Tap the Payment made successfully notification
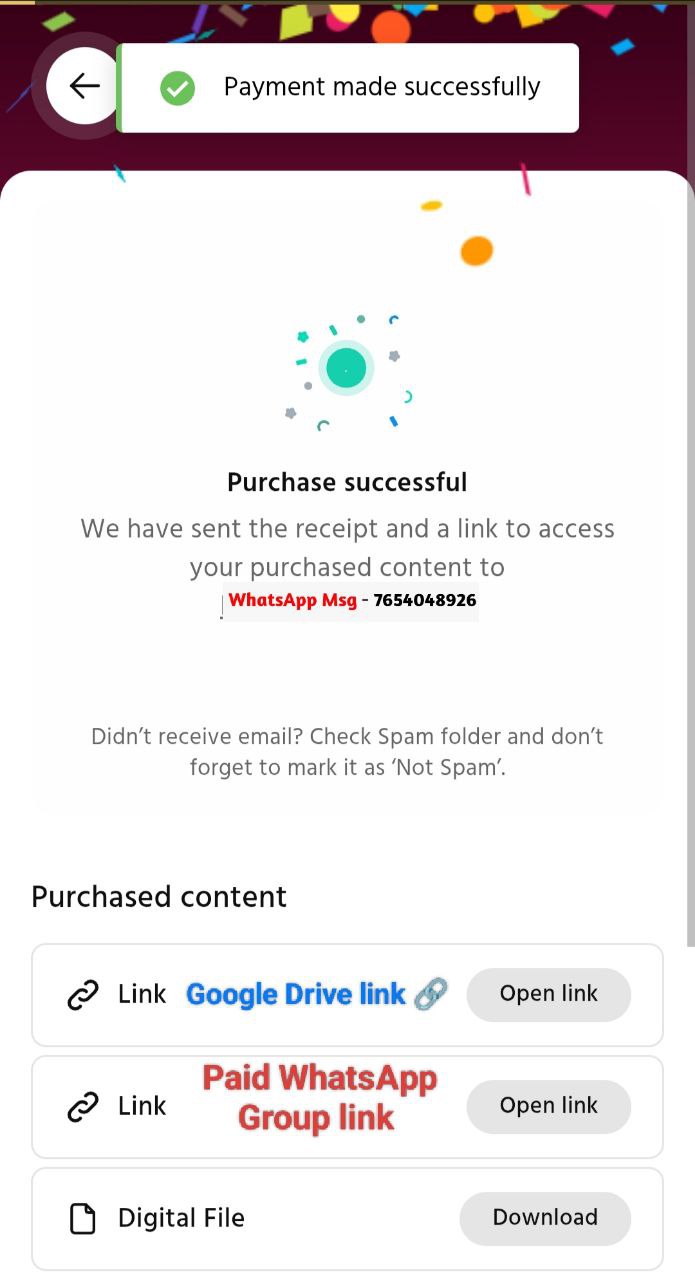The height and width of the screenshot is (1280, 695). [348, 88]
